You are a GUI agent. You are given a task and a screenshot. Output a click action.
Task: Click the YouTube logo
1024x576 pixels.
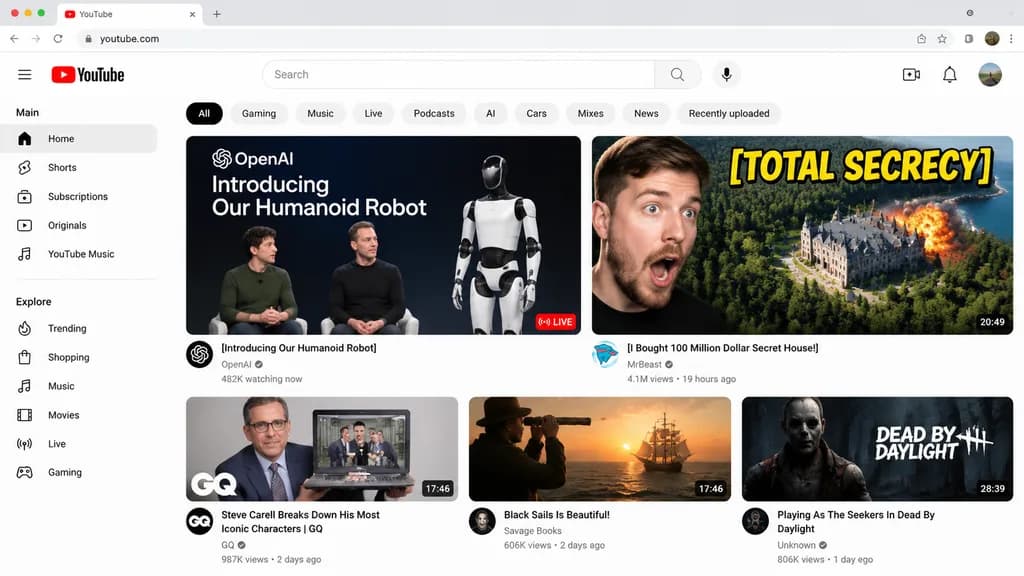tap(88, 74)
